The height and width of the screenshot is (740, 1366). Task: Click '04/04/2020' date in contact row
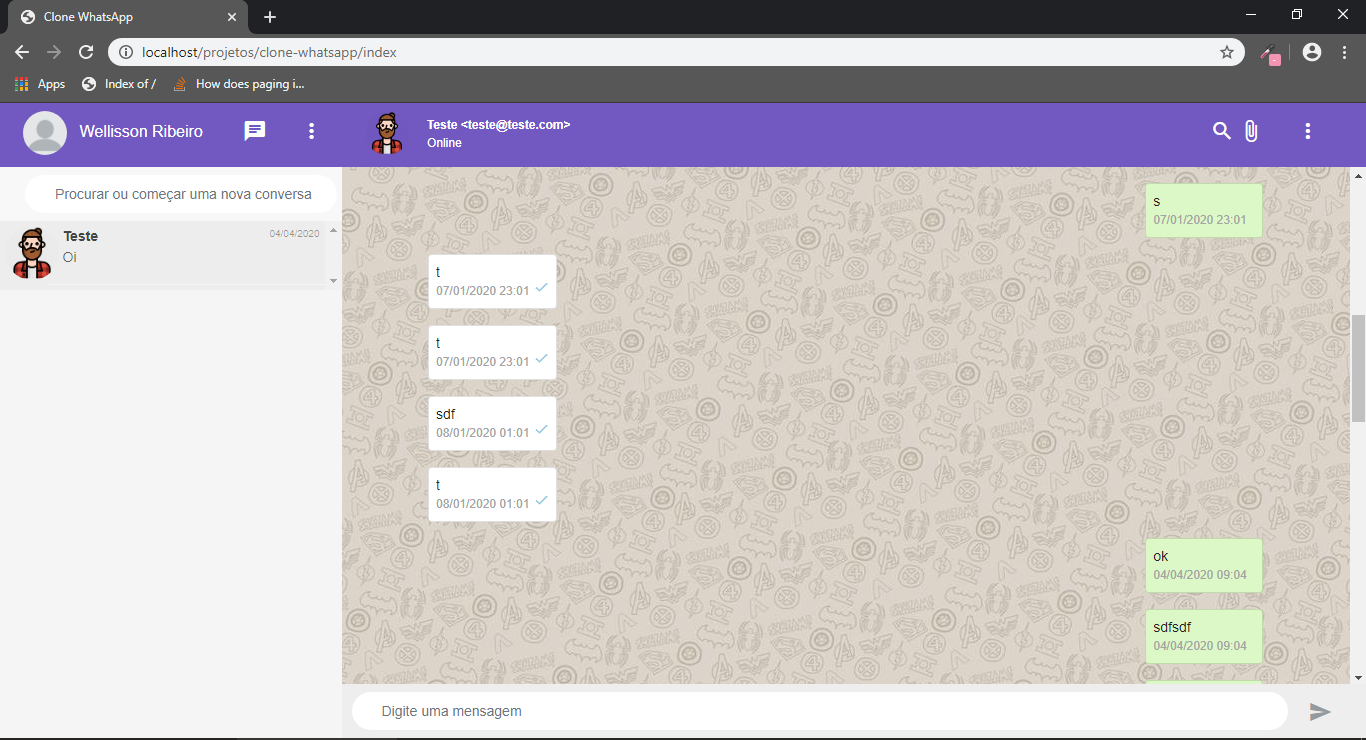pos(294,234)
